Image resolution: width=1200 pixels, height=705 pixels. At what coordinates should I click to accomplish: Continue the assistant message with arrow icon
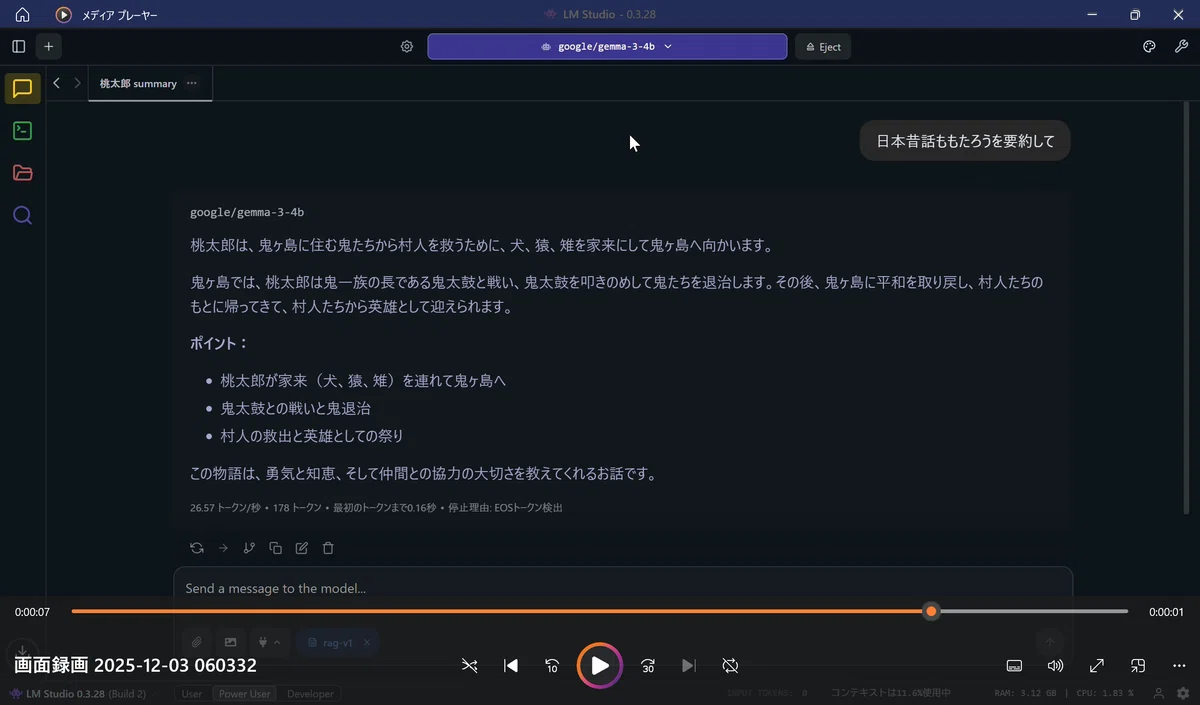pyautogui.click(x=223, y=548)
